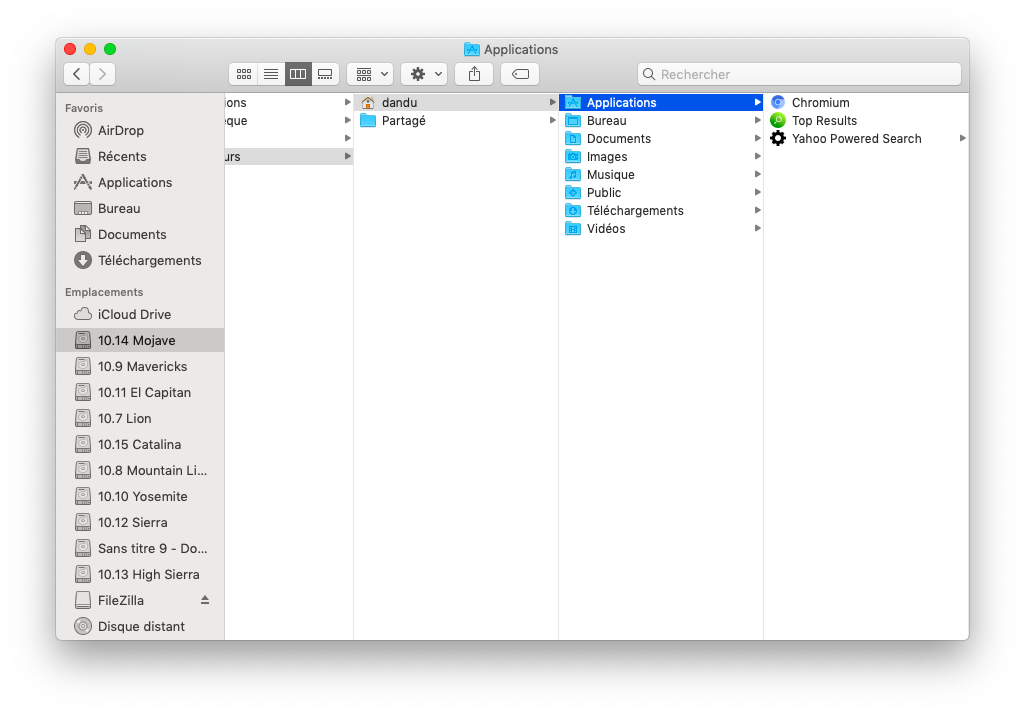Switch to list view
This screenshot has height=714, width=1025.
coord(271,74)
